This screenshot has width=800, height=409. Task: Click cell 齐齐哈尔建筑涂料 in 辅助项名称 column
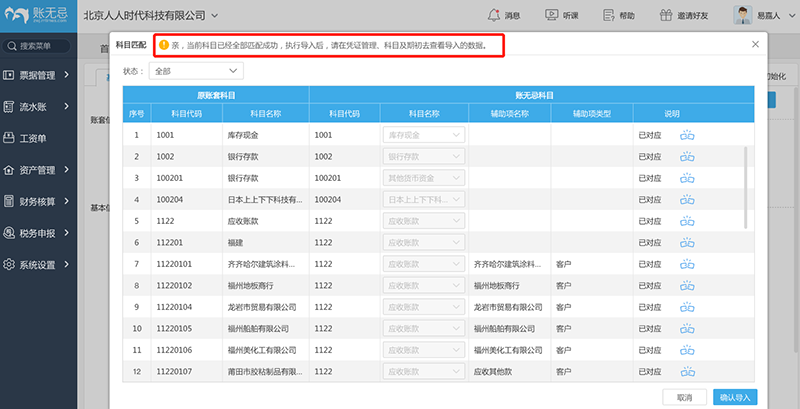[x=506, y=264]
